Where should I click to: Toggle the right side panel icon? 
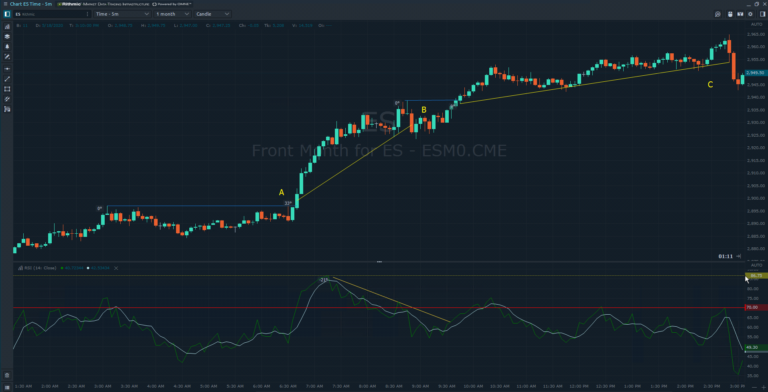click(x=762, y=14)
